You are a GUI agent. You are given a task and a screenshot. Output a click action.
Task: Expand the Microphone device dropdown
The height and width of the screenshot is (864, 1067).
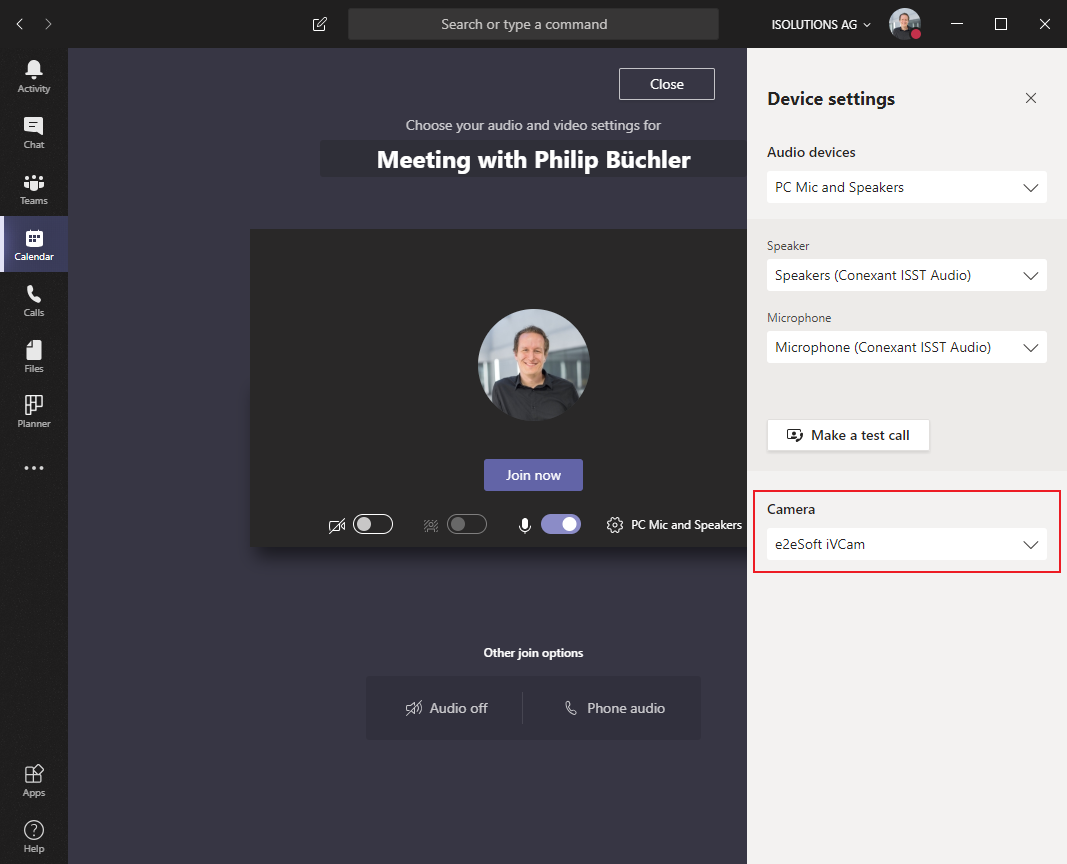click(x=906, y=347)
